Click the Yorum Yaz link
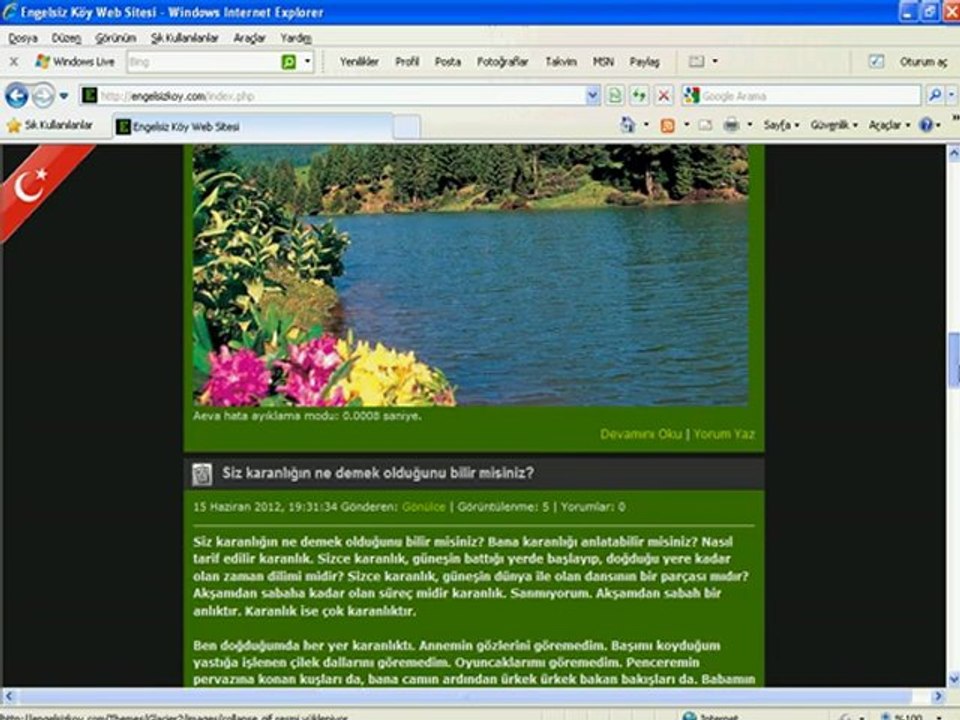 [x=724, y=434]
